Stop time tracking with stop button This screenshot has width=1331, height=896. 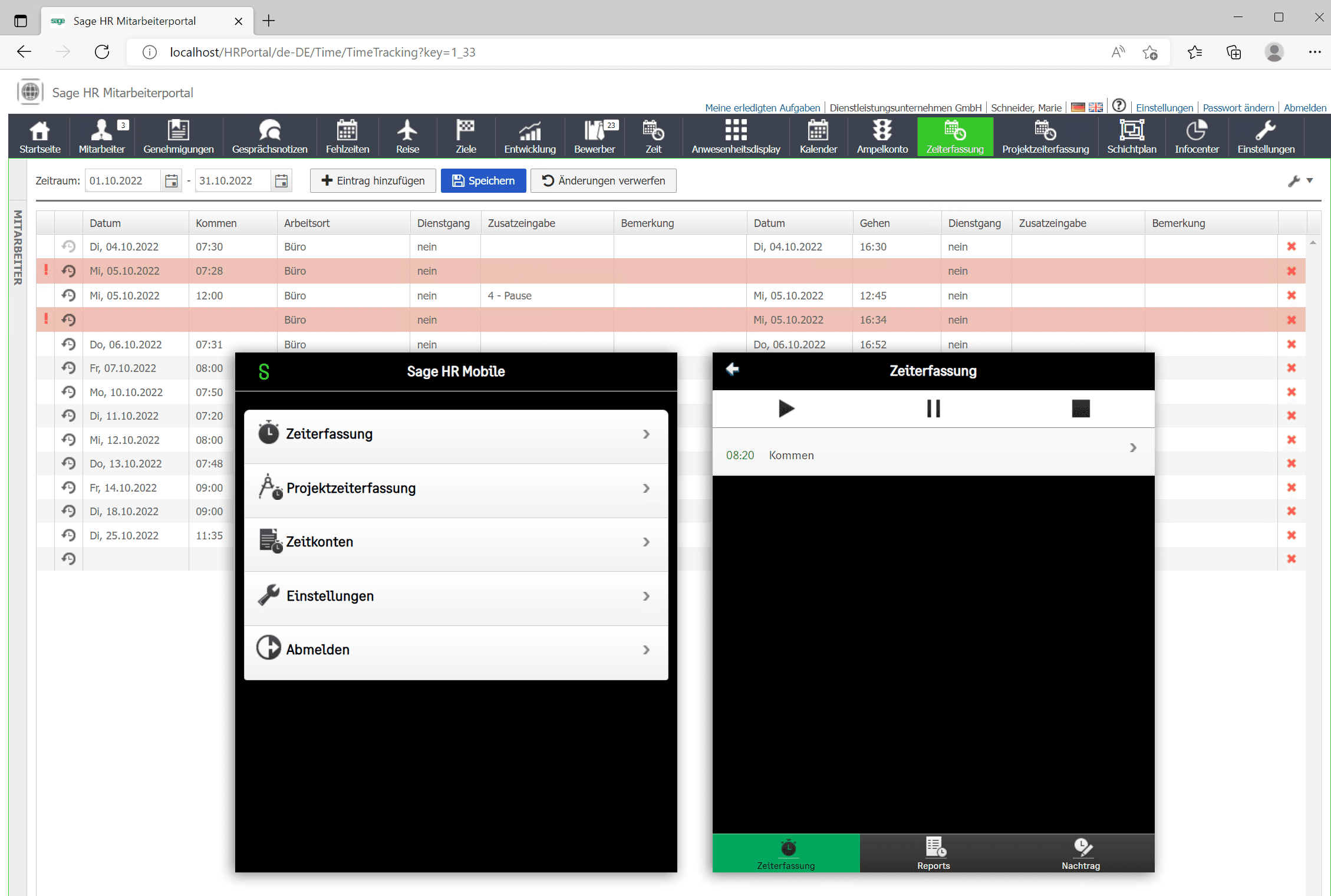1080,409
